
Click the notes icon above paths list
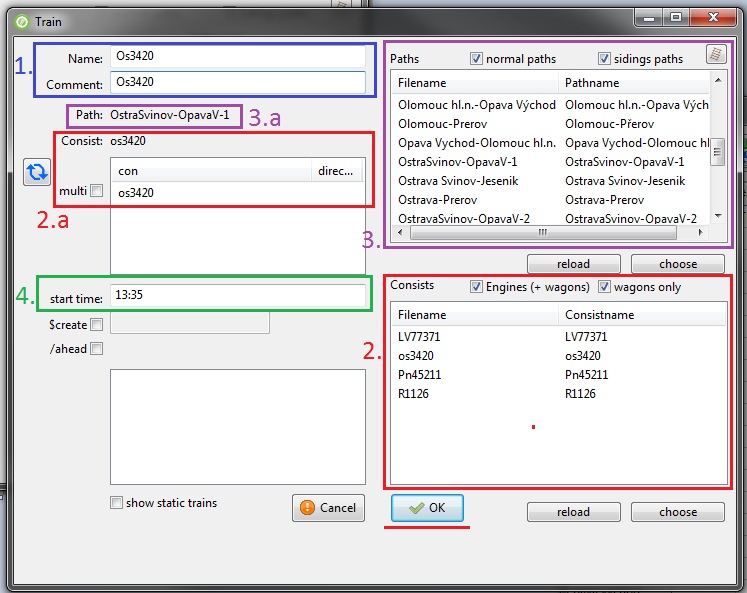715,56
